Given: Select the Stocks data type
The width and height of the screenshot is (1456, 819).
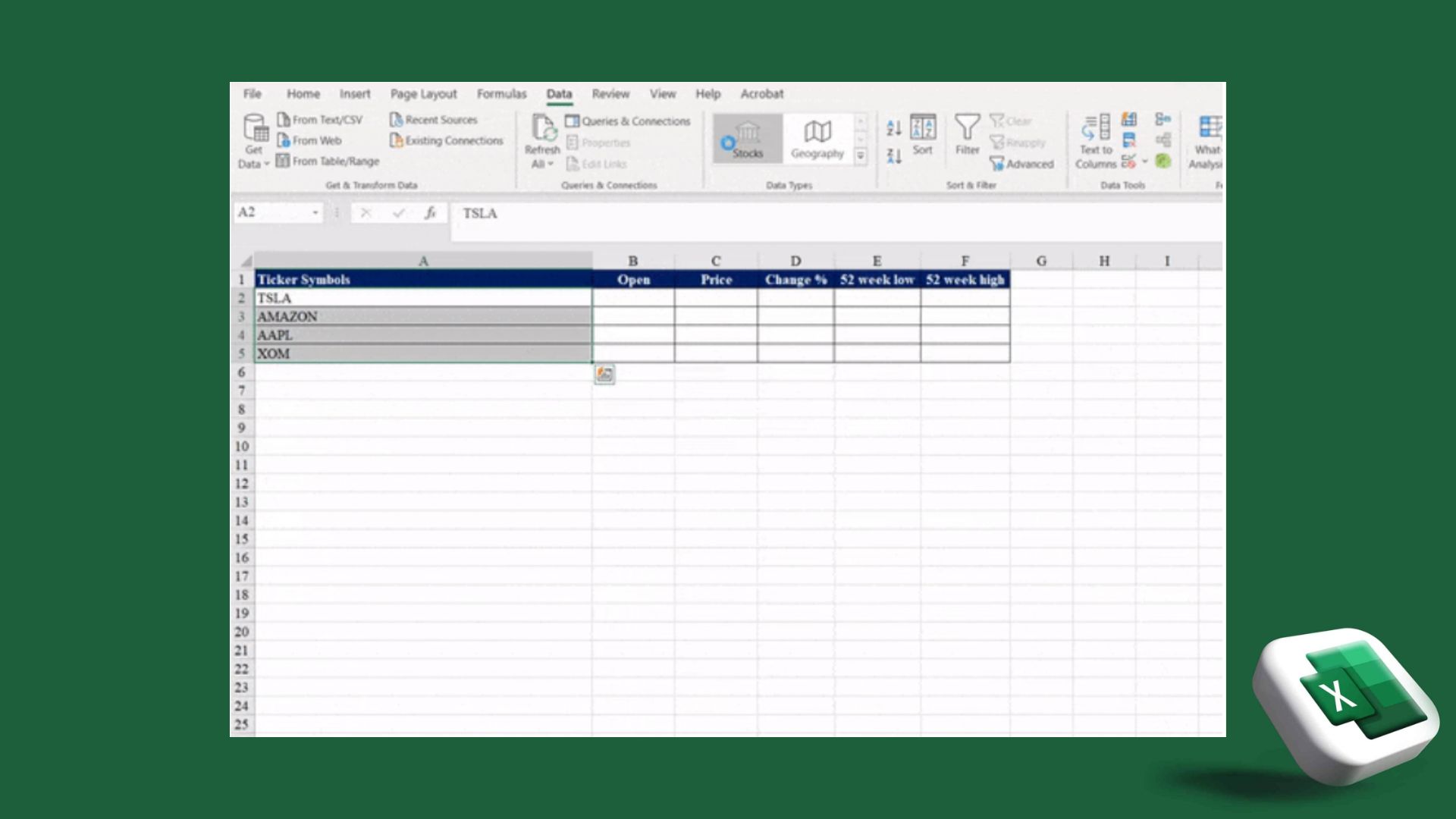Looking at the screenshot, I should [748, 139].
